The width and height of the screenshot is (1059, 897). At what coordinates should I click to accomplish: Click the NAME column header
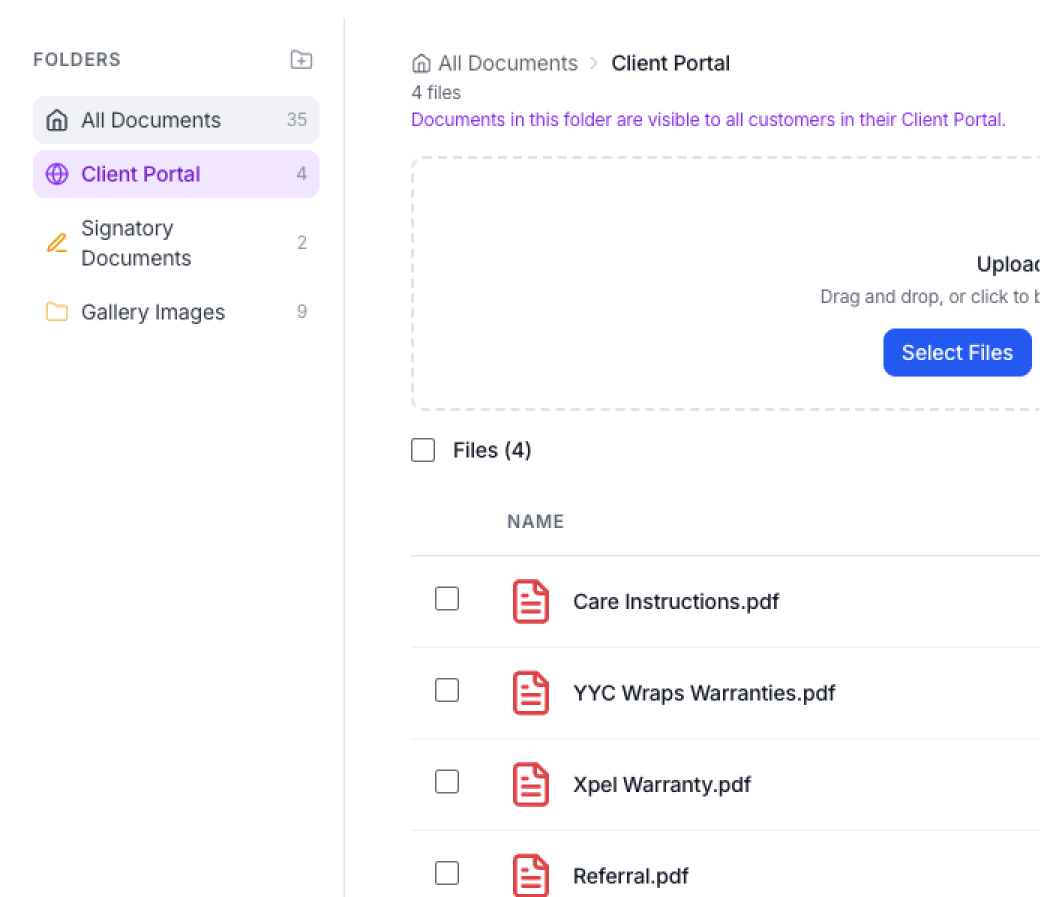pyautogui.click(x=536, y=521)
